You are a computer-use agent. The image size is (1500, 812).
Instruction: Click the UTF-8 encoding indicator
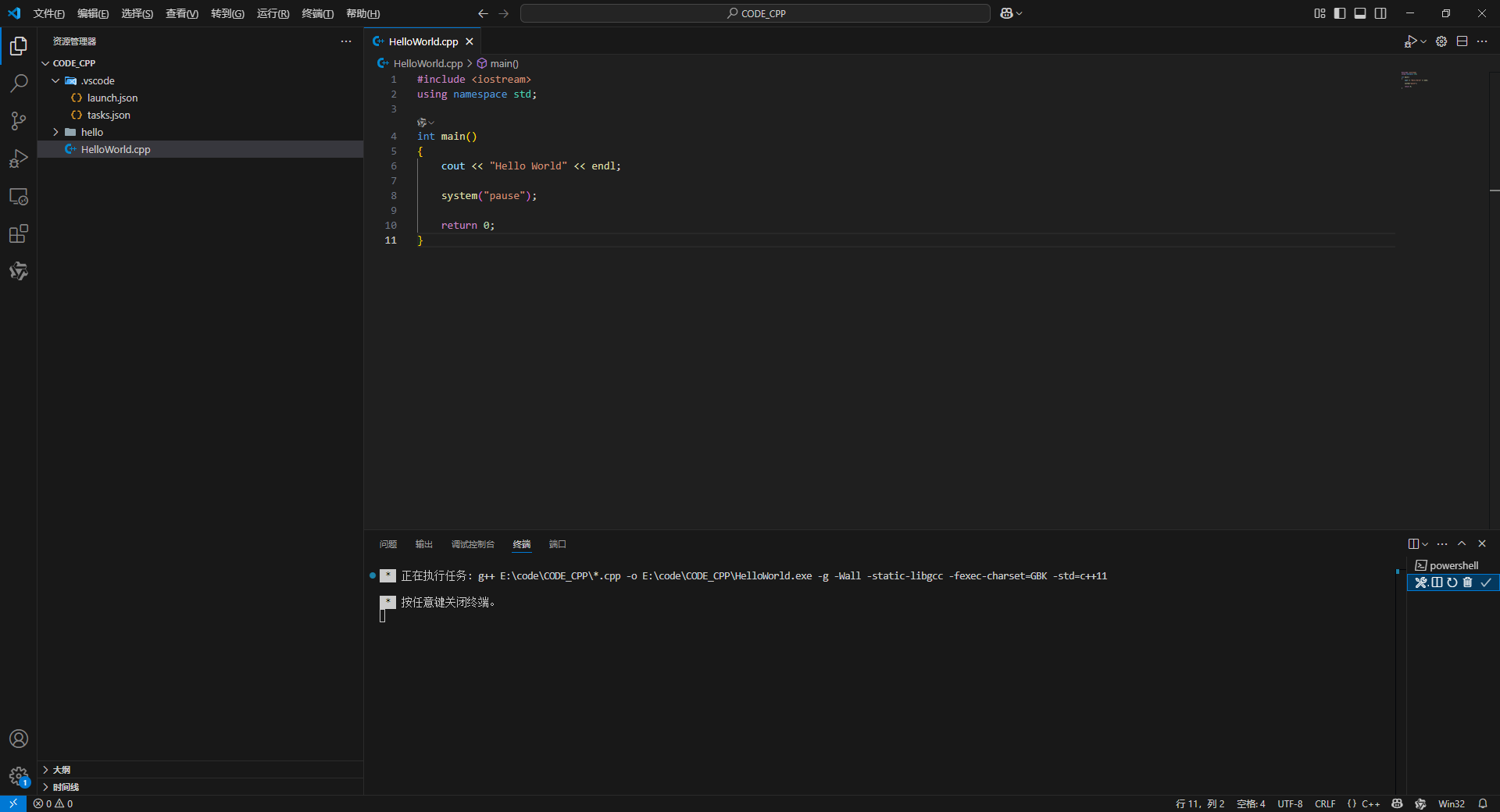click(x=1290, y=803)
